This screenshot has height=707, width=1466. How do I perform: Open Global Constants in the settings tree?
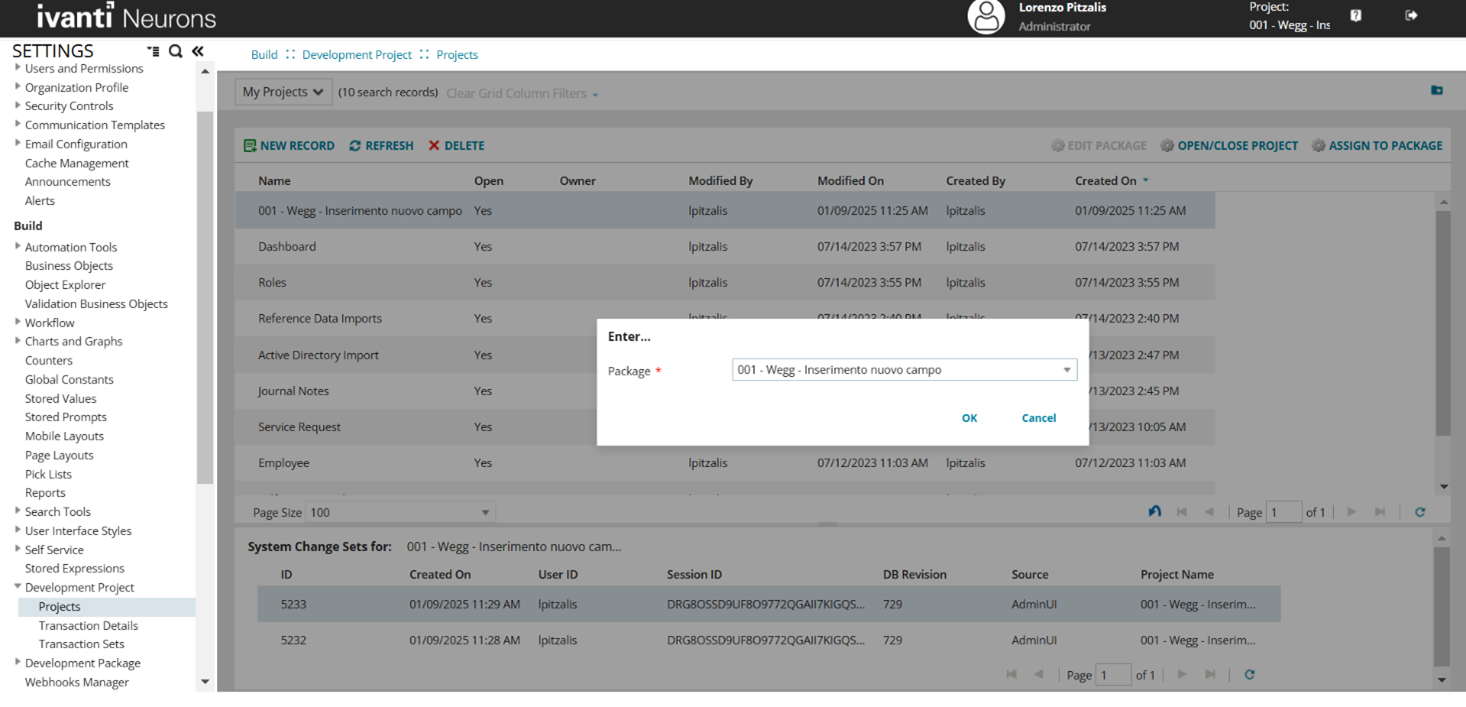69,380
